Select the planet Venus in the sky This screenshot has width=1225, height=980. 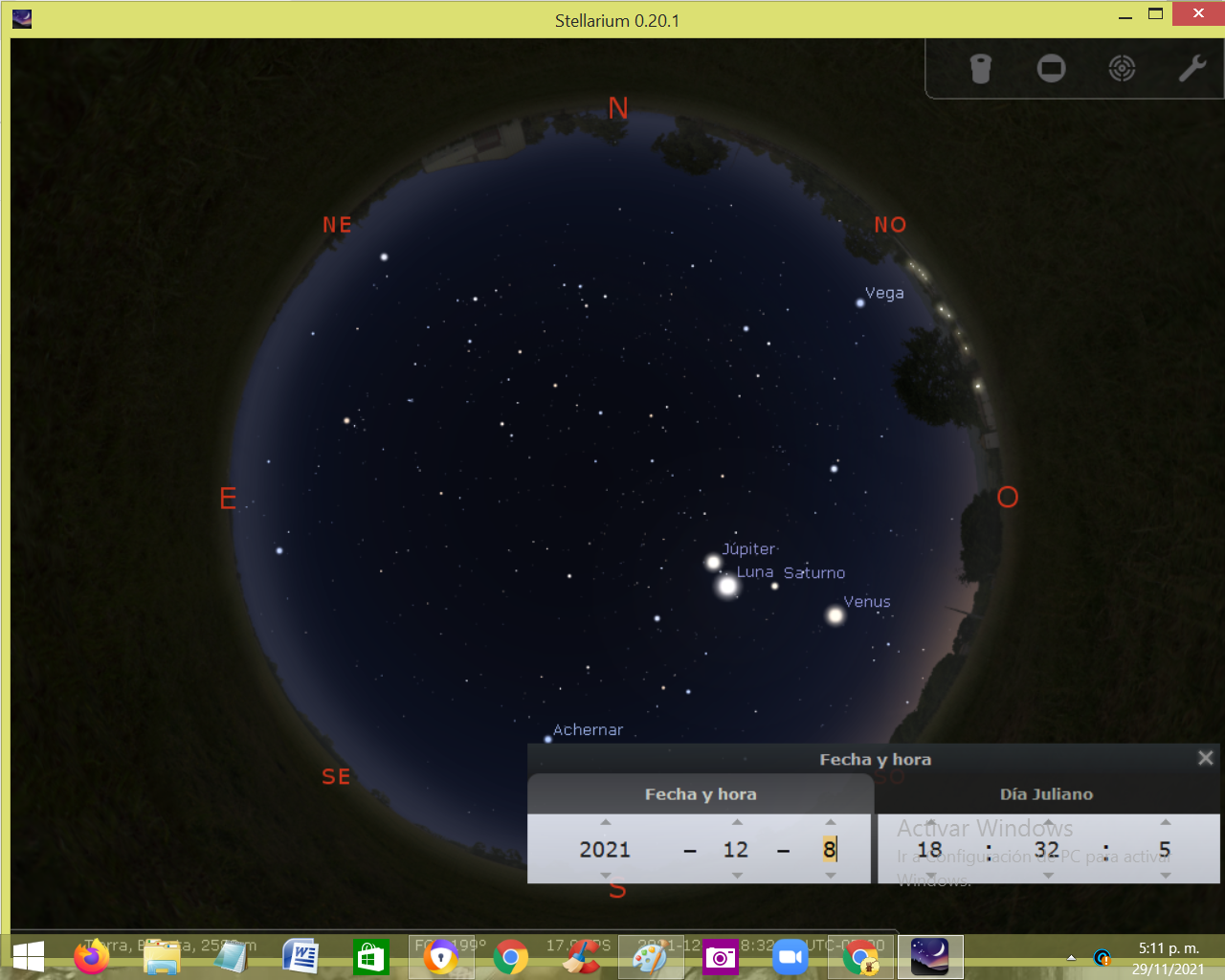tap(835, 615)
